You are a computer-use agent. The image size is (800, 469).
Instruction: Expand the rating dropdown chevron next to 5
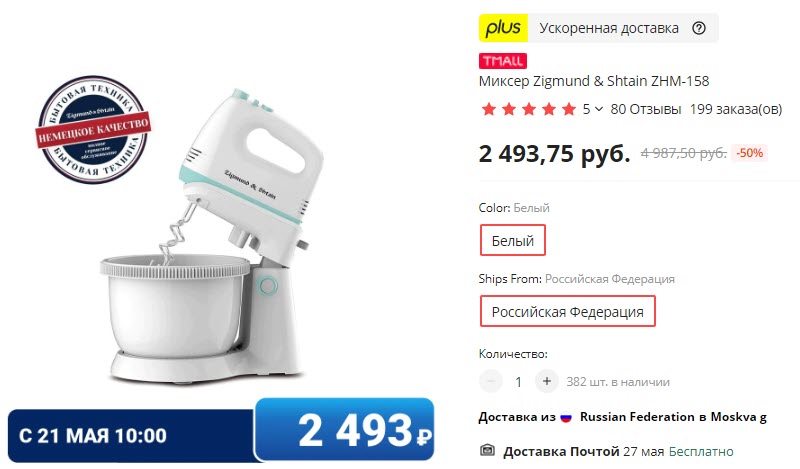point(599,109)
